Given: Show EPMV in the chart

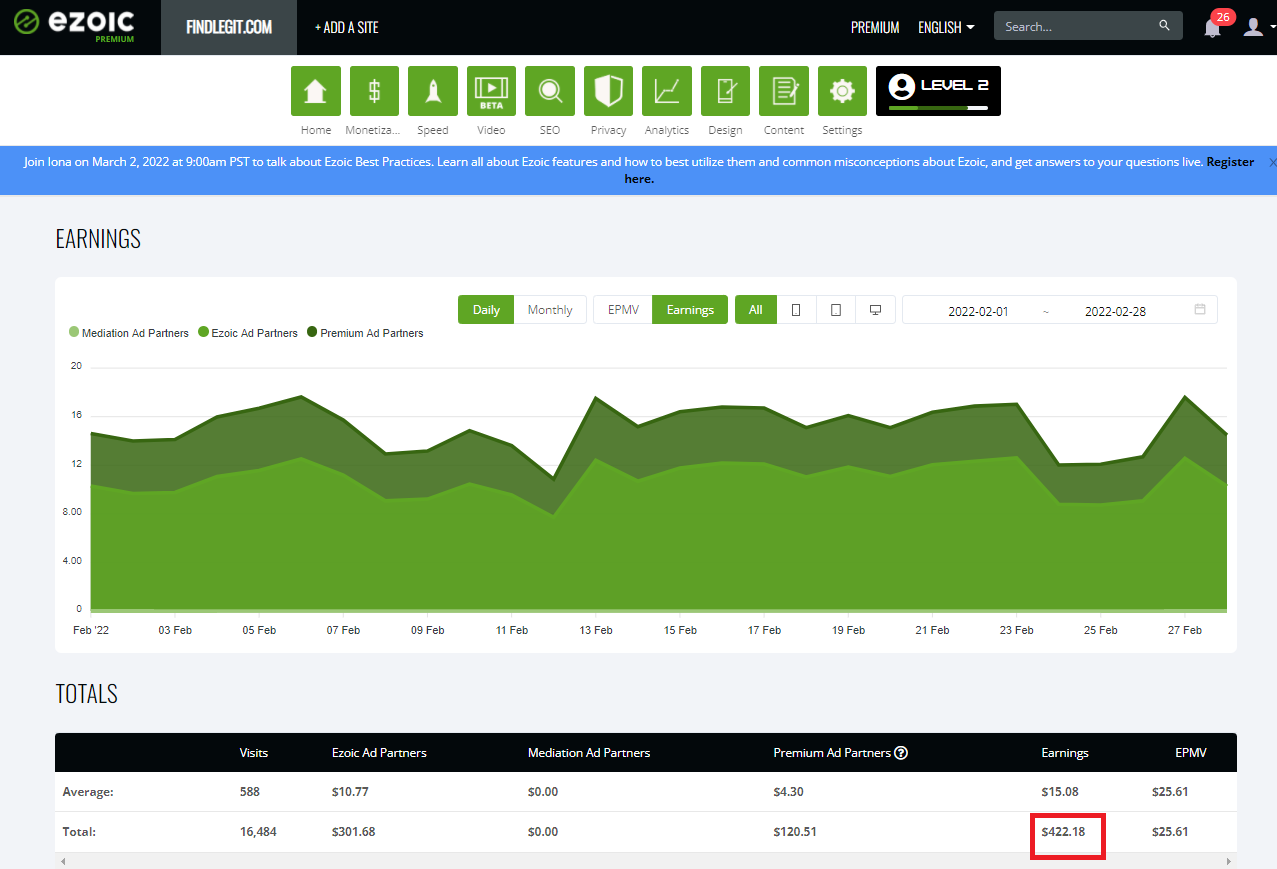Looking at the screenshot, I should click(x=623, y=310).
